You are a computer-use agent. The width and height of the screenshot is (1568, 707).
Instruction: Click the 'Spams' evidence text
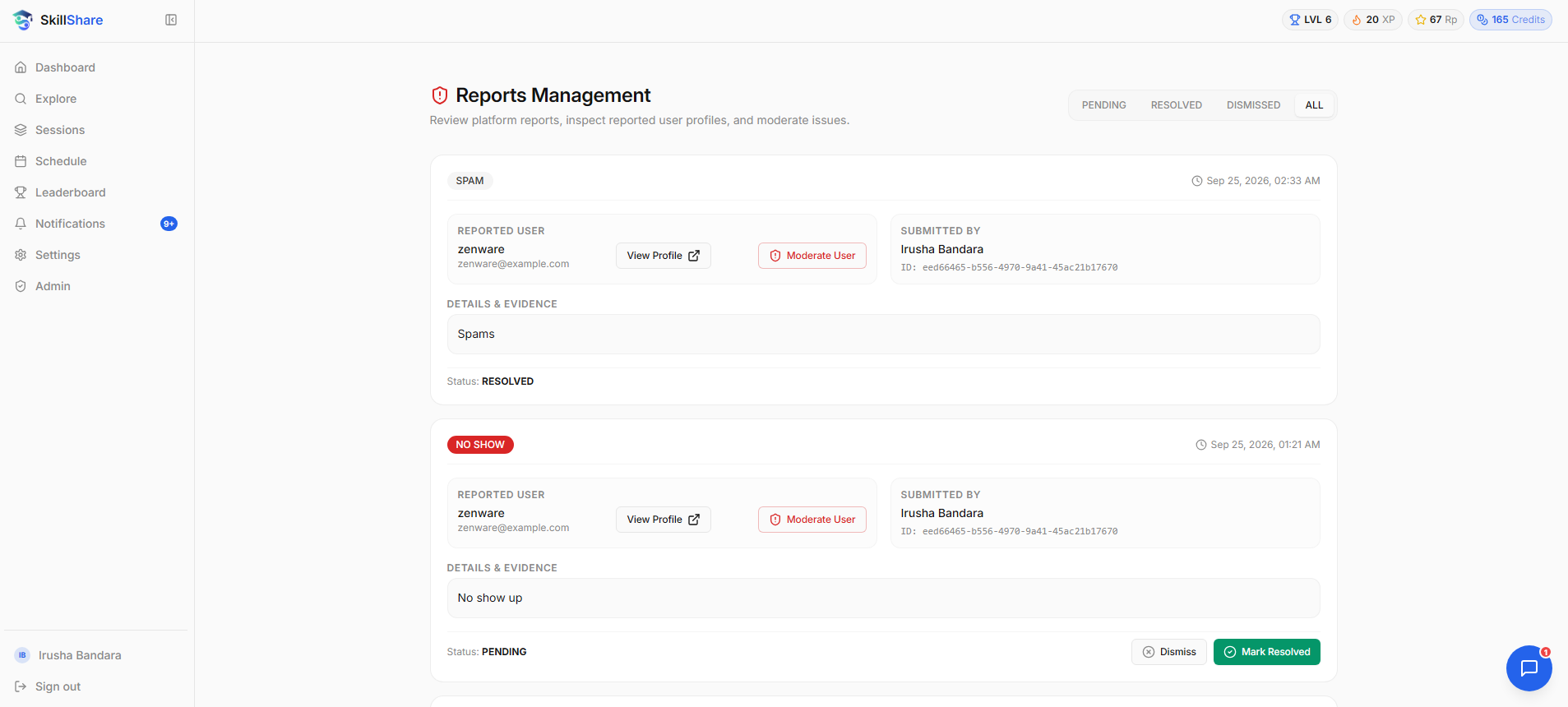click(476, 334)
